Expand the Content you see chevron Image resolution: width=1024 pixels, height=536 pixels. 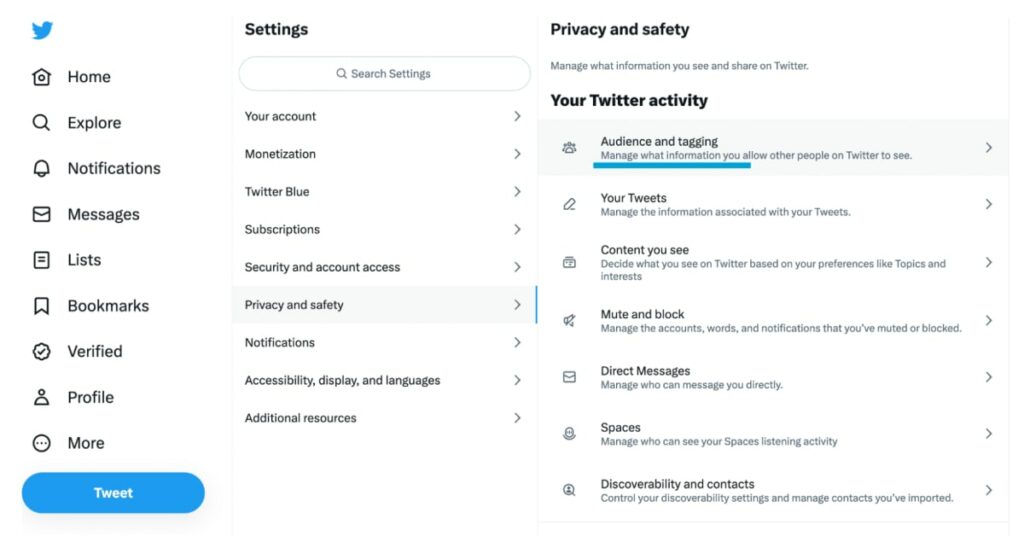[988, 262]
